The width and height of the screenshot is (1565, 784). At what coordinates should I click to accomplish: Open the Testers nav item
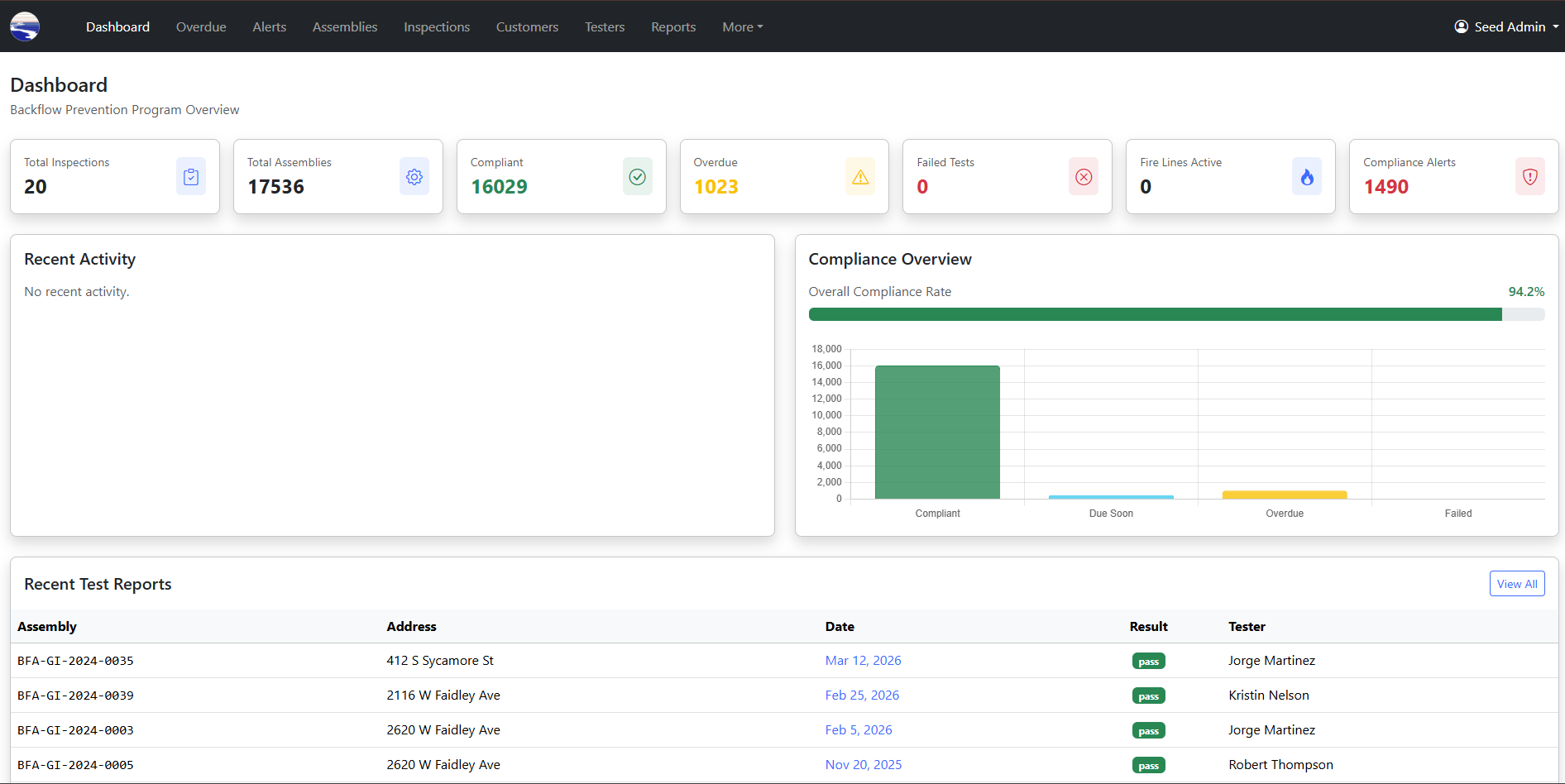point(605,26)
